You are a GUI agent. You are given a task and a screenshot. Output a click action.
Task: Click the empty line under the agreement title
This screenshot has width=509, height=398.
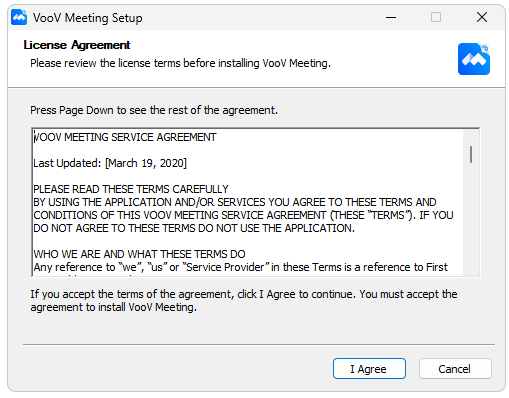247,150
